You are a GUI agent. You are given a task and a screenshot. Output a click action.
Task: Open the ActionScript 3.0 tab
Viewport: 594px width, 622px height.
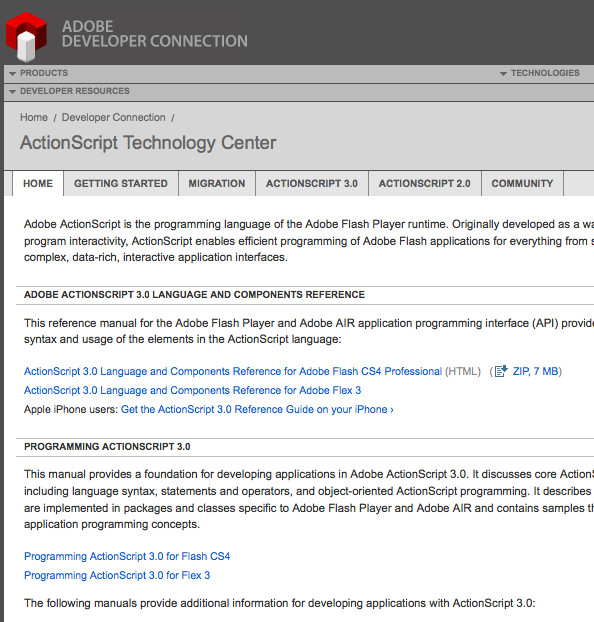312,183
